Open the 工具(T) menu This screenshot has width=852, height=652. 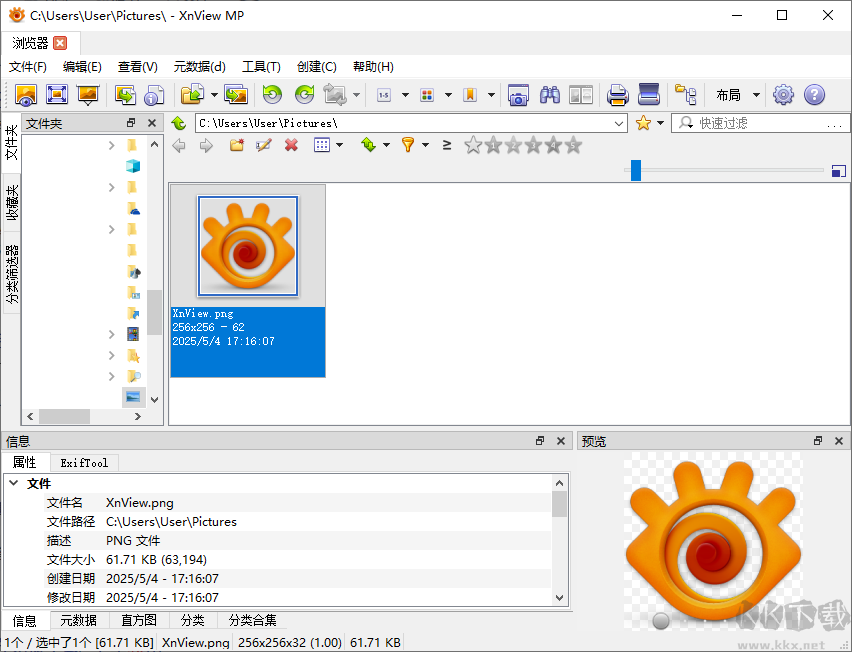[261, 67]
